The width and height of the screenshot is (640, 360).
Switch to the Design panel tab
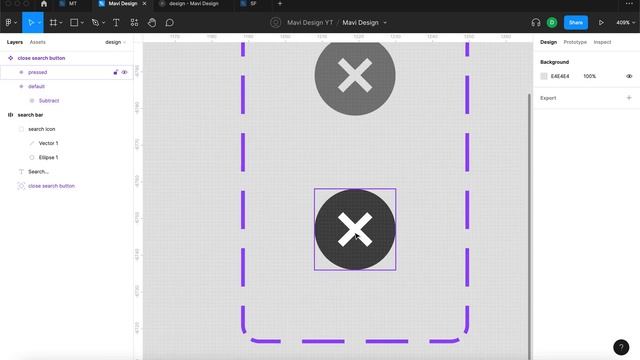(548, 42)
